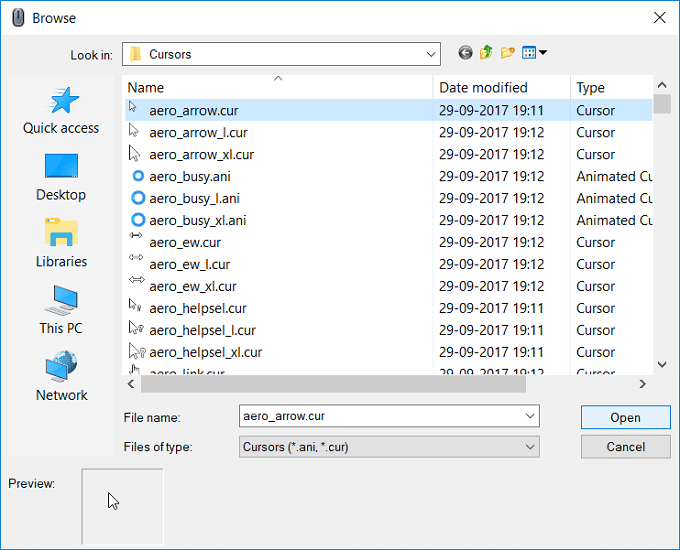Click the Open button

pyautogui.click(x=625, y=417)
